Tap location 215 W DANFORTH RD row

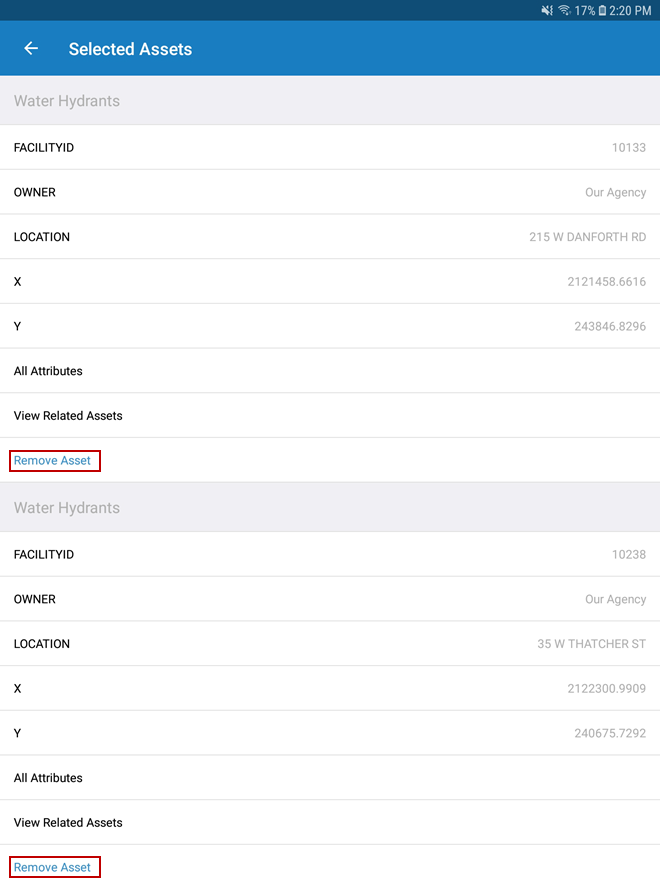(x=330, y=237)
